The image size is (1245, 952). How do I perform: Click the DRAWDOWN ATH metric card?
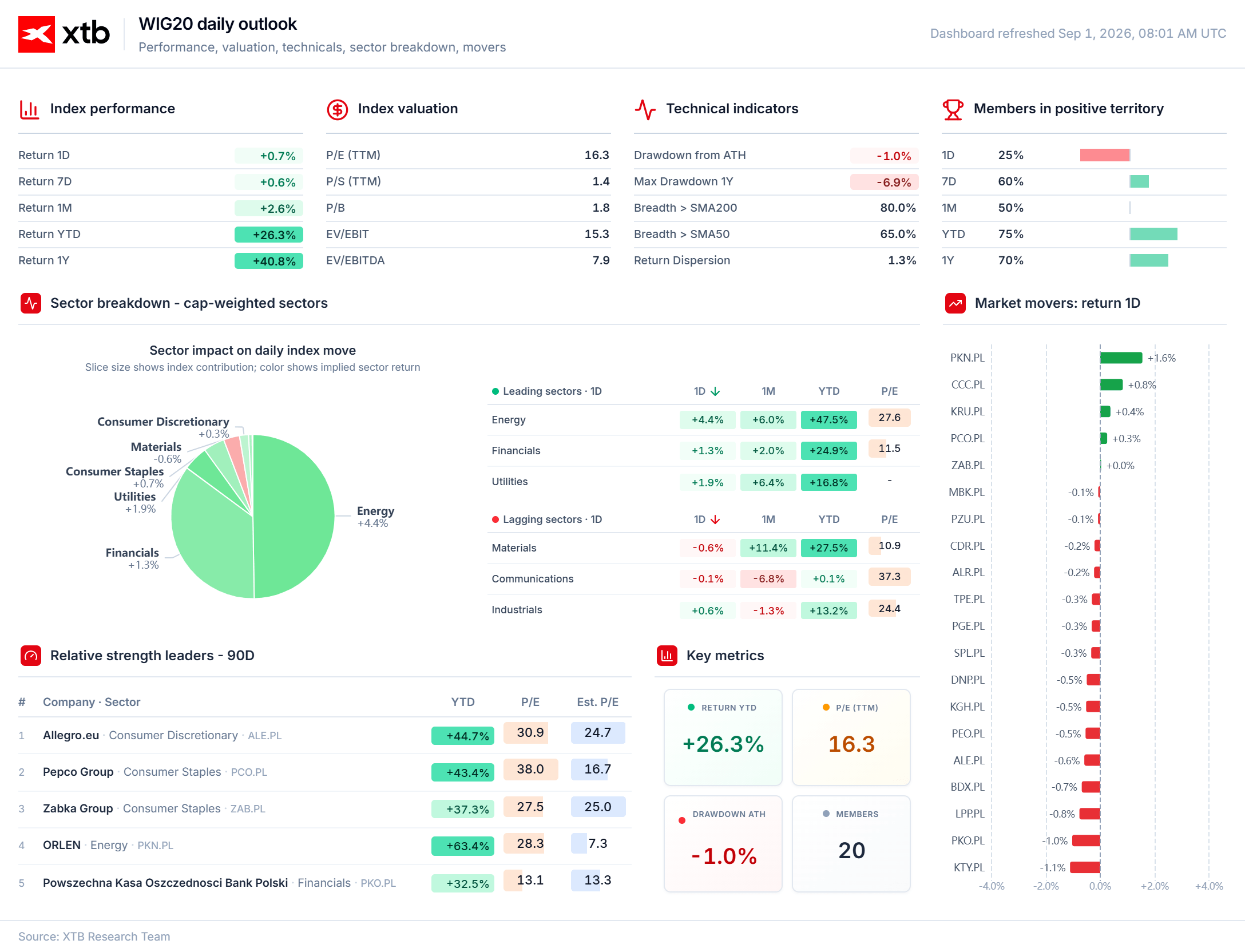coord(723,844)
